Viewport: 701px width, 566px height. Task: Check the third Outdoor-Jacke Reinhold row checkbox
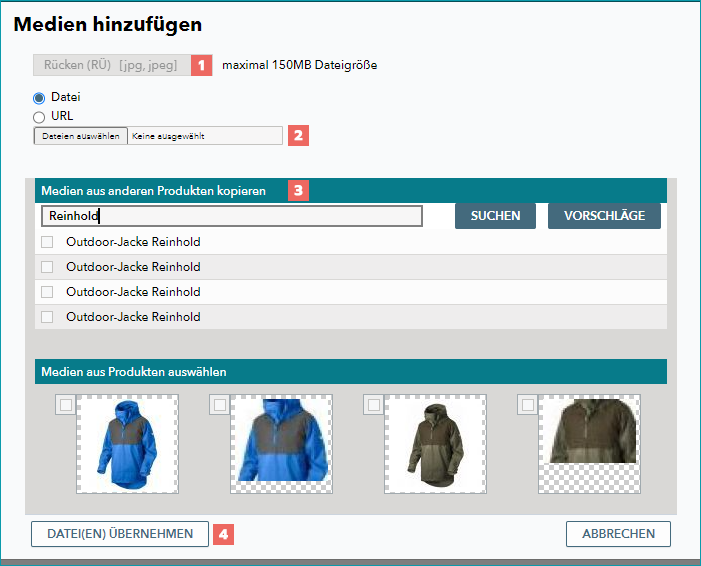[x=47, y=292]
